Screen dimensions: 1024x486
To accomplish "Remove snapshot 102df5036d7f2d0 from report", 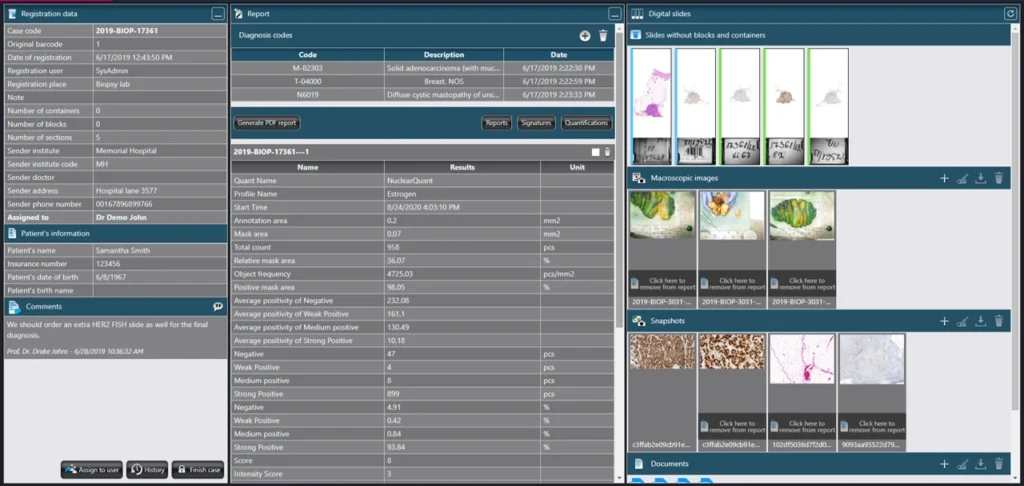I will [x=802, y=427].
